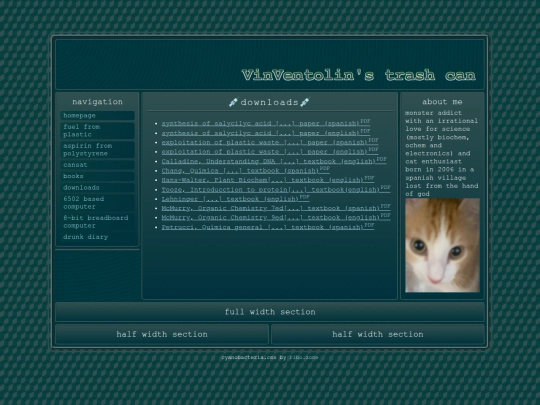Go to the homepage navigation link
Screen dimensions: 540x405
point(97,116)
